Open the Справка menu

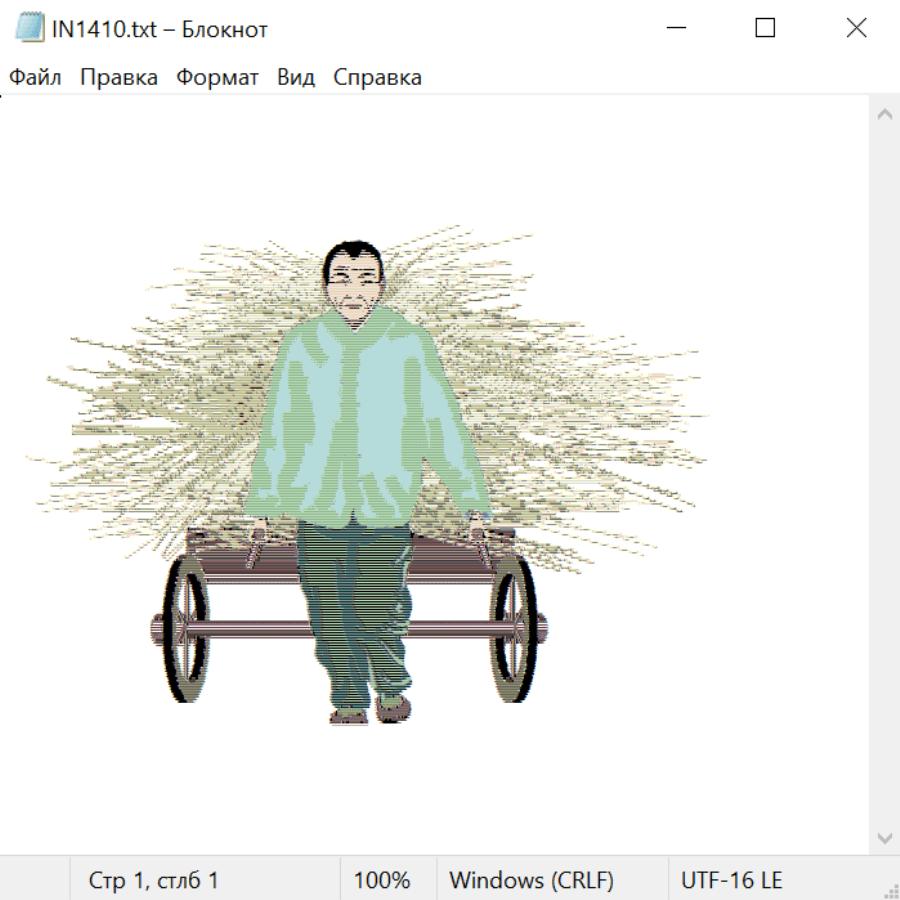(x=377, y=78)
